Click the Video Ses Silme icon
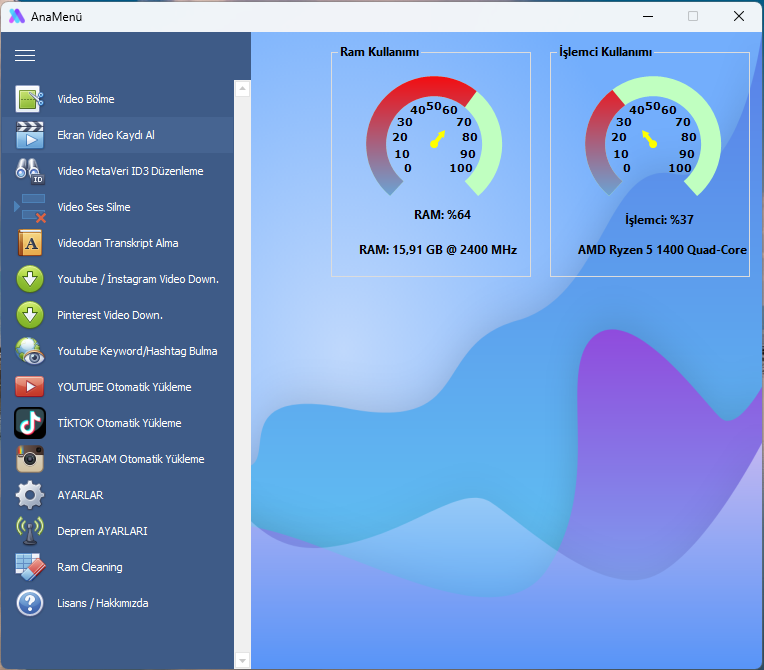This screenshot has height=670, width=764. pyautogui.click(x=30, y=207)
